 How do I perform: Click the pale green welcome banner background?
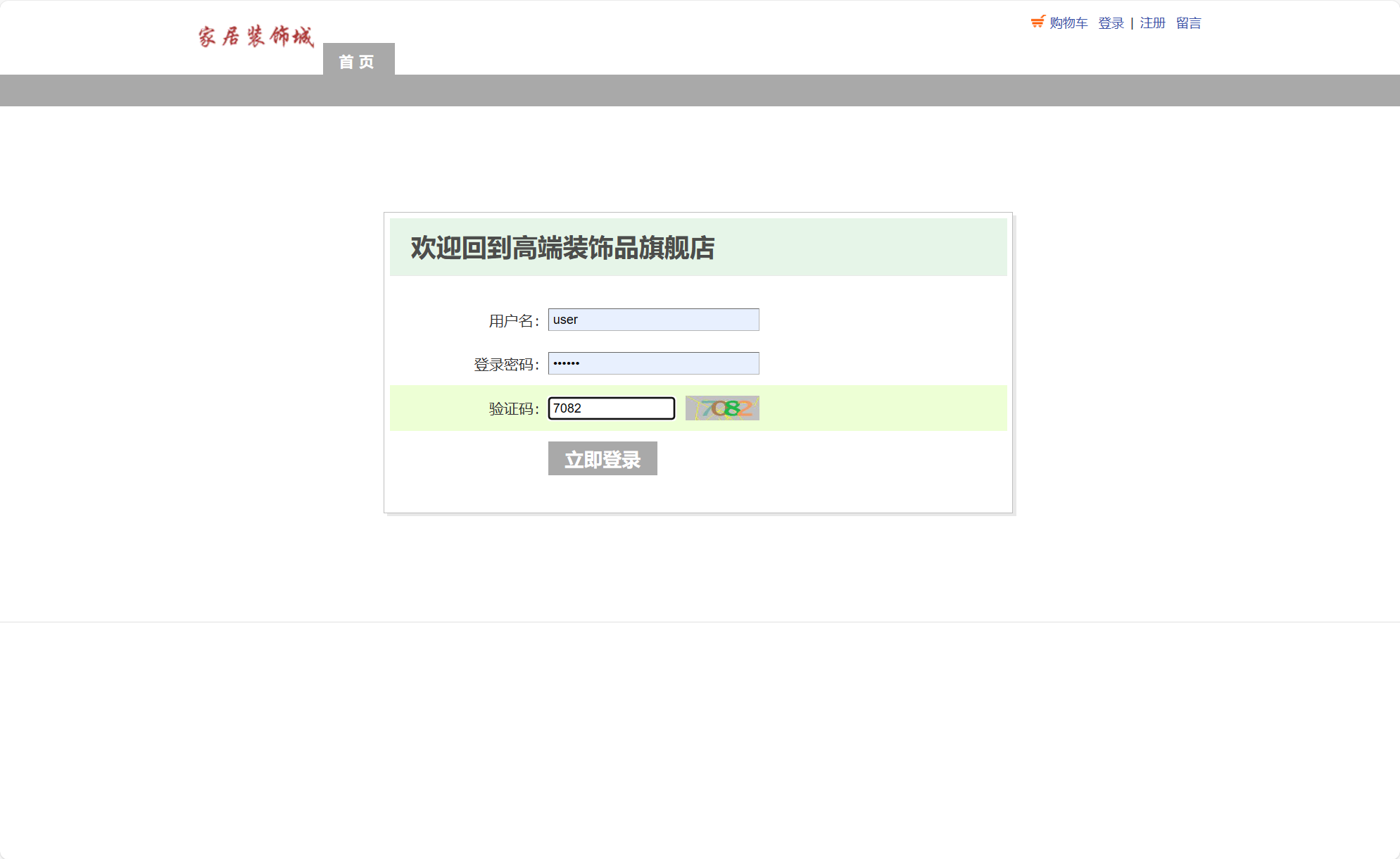coord(859,248)
